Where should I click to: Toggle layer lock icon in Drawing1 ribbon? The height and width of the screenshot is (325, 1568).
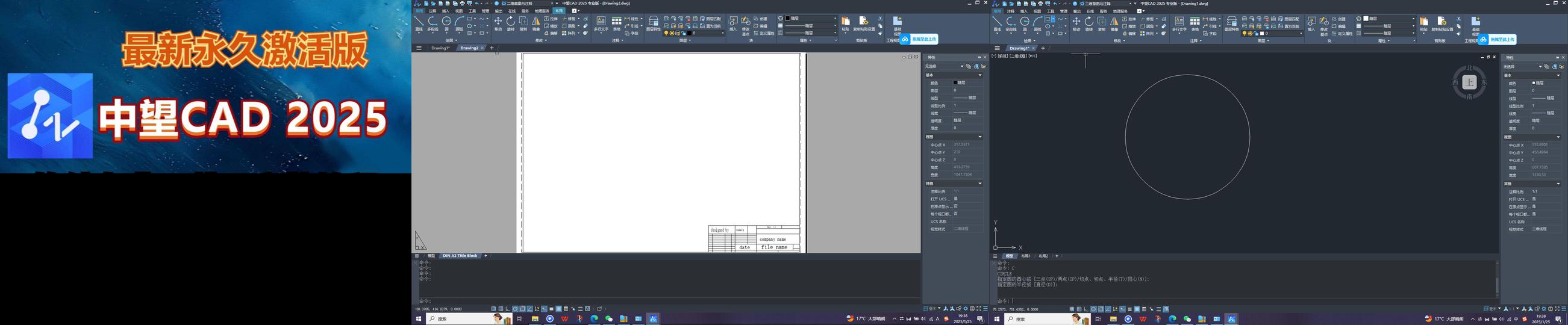tap(1256, 34)
